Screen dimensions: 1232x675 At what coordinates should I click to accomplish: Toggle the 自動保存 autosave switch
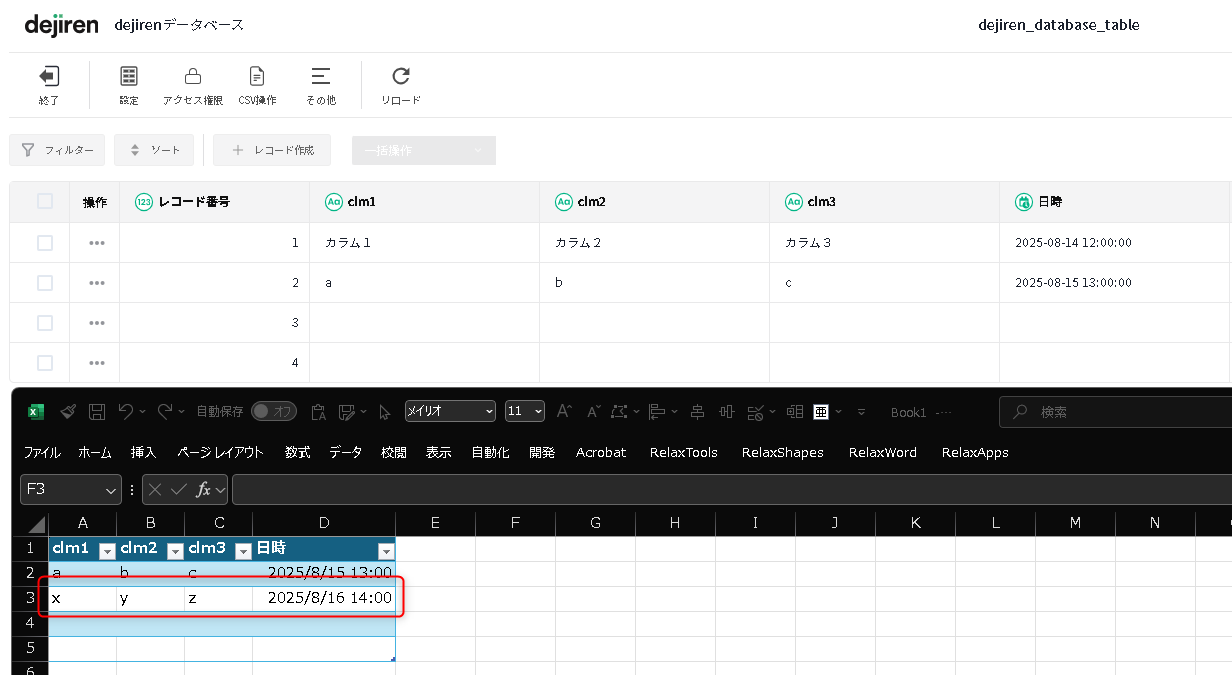pos(273,412)
